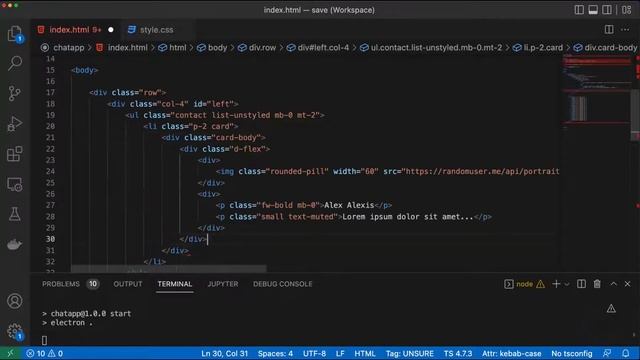The width and height of the screenshot is (640, 360).
Task: Click Ln 30, Col 31 status item
Action: pyautogui.click(x=224, y=353)
